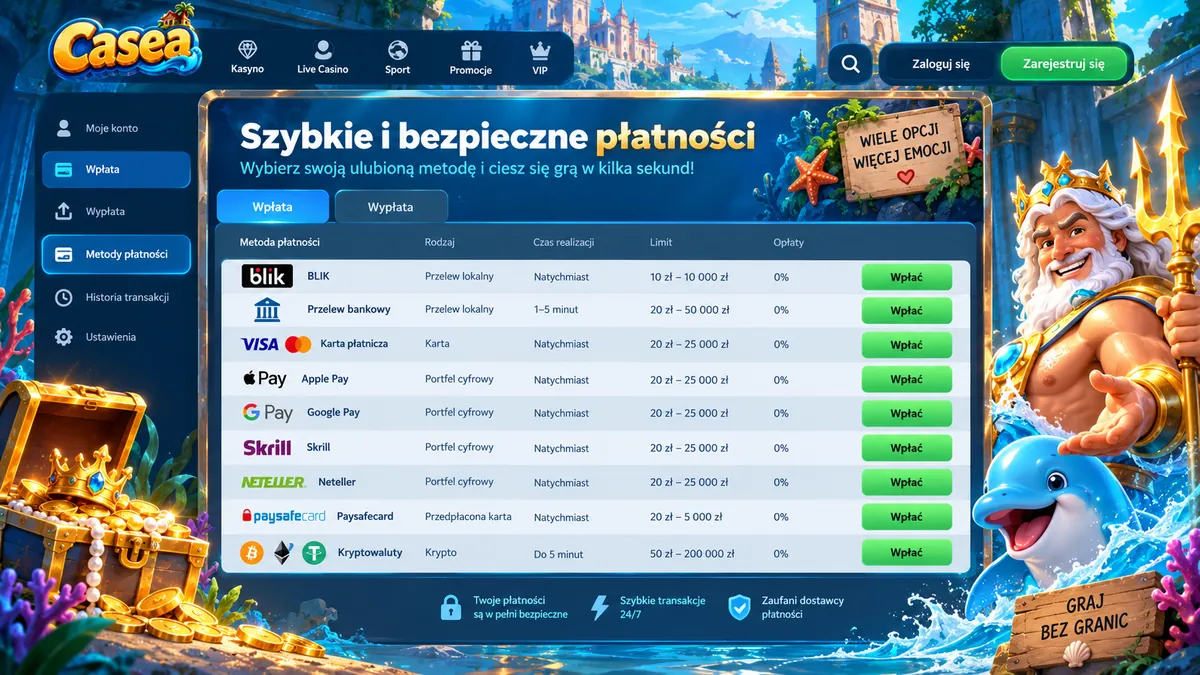This screenshot has width=1200, height=675.
Task: Click Wpłać for Apple Pay
Action: pyautogui.click(x=907, y=379)
